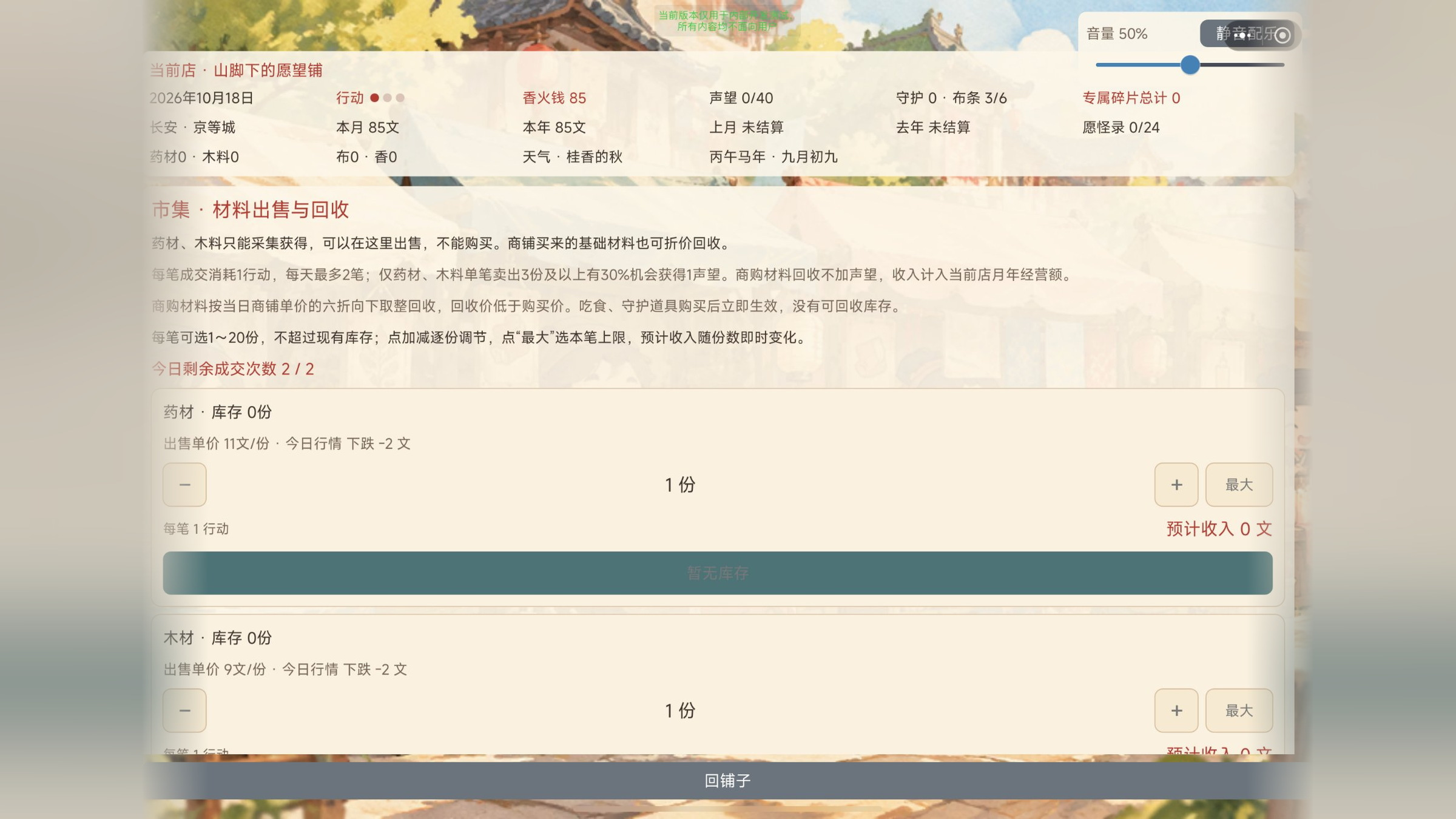Screen dimensions: 1456x819
Task: Click the 木材 quantity value 1 份
Action: [x=680, y=710]
